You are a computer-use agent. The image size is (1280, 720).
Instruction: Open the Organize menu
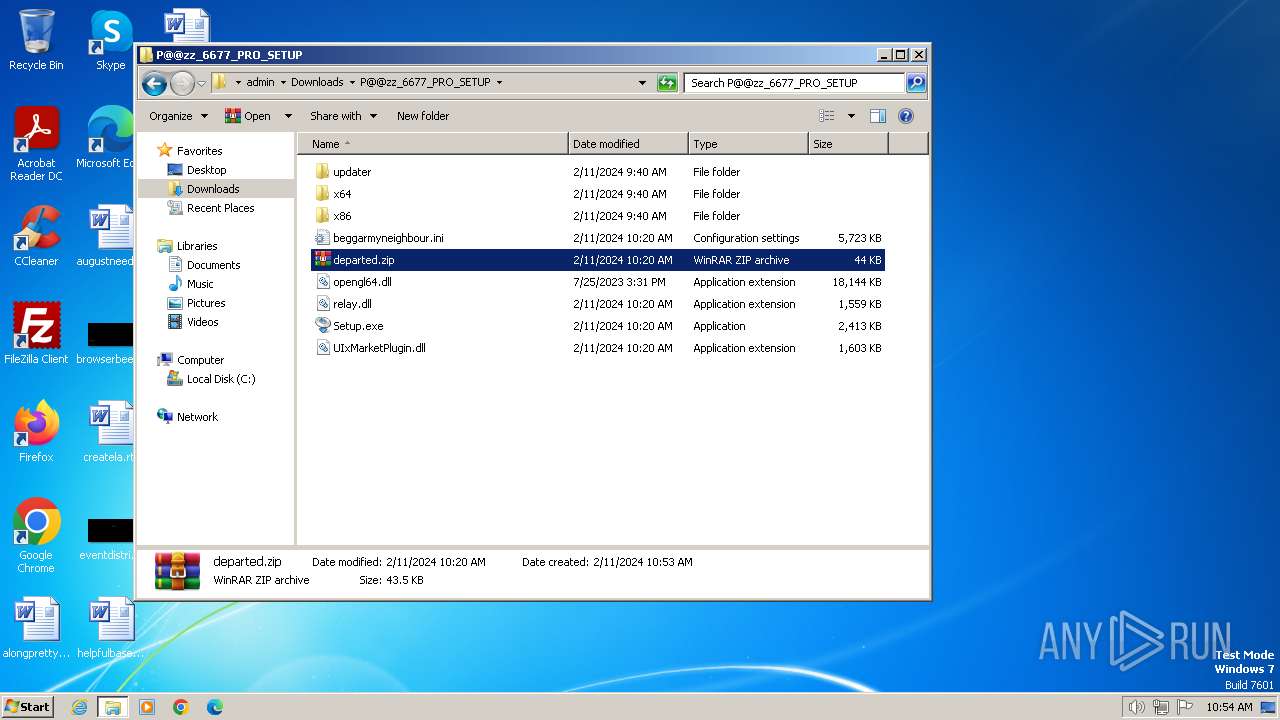(x=178, y=116)
